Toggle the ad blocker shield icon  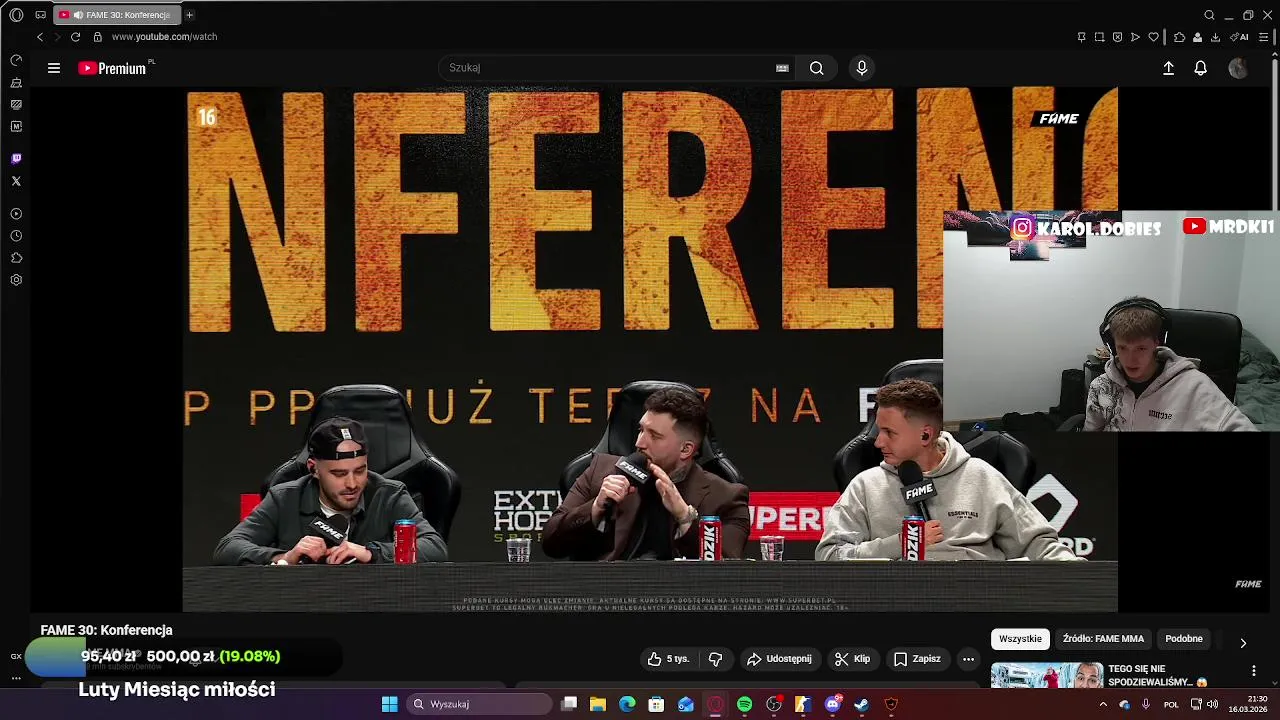1117,37
